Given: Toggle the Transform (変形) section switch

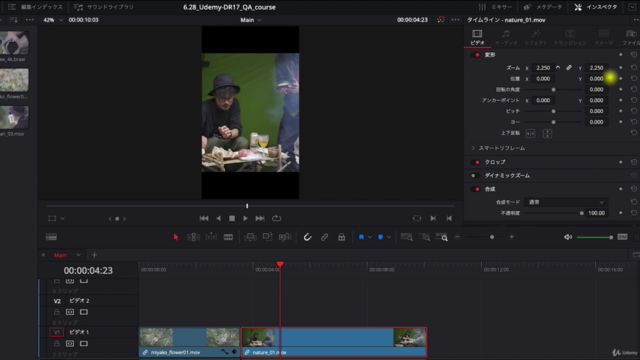Looking at the screenshot, I should click(x=476, y=55).
